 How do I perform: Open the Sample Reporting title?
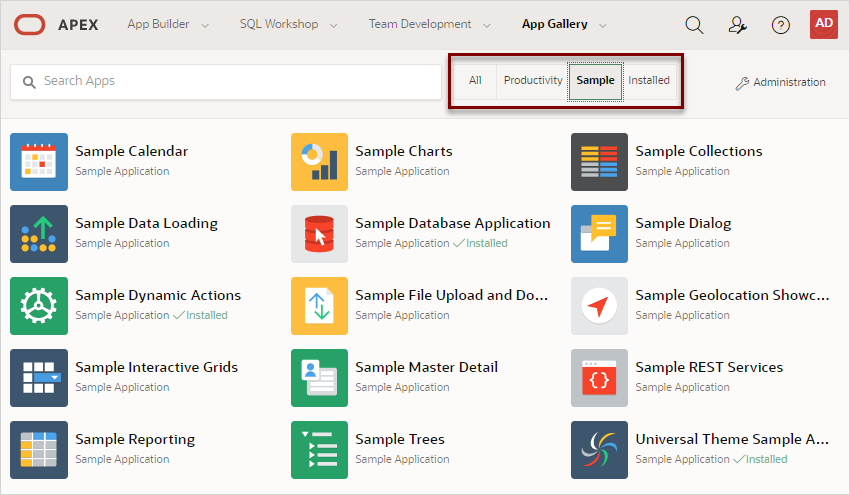[x=135, y=440]
